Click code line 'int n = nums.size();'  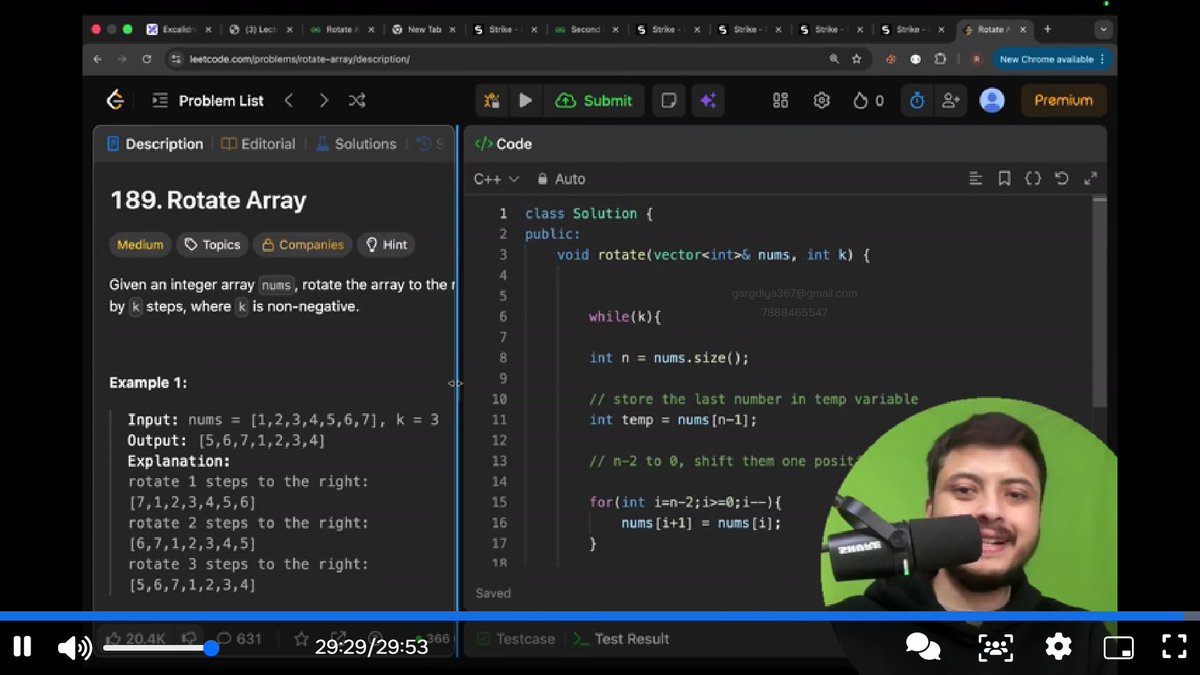point(668,358)
